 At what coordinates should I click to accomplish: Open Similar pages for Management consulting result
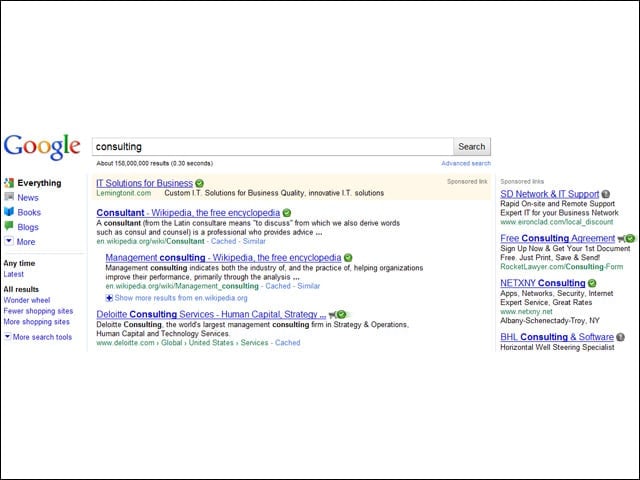point(309,286)
